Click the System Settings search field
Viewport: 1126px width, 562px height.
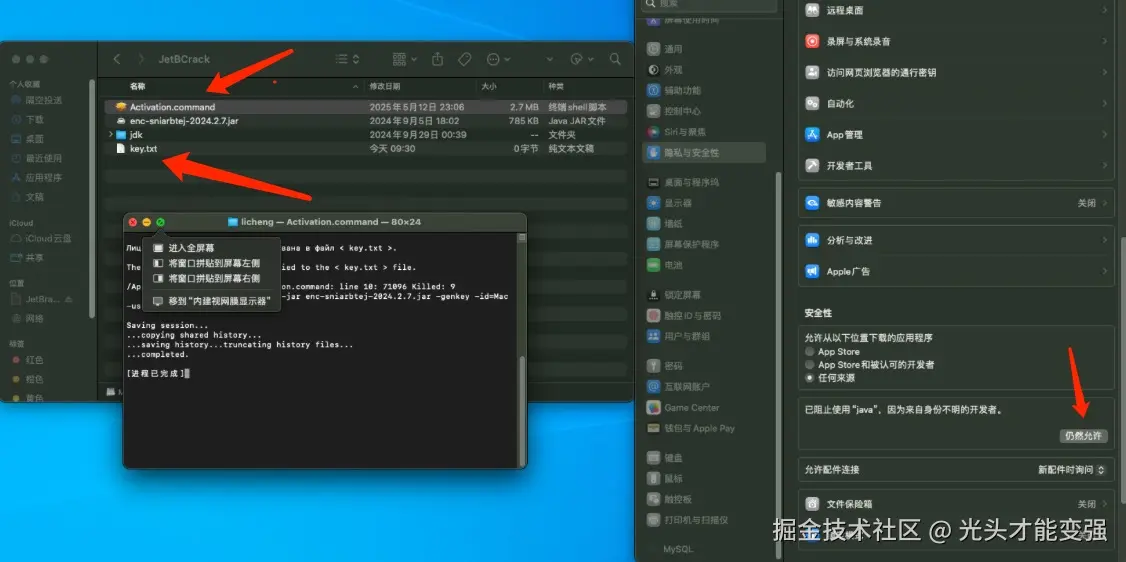click(709, 4)
